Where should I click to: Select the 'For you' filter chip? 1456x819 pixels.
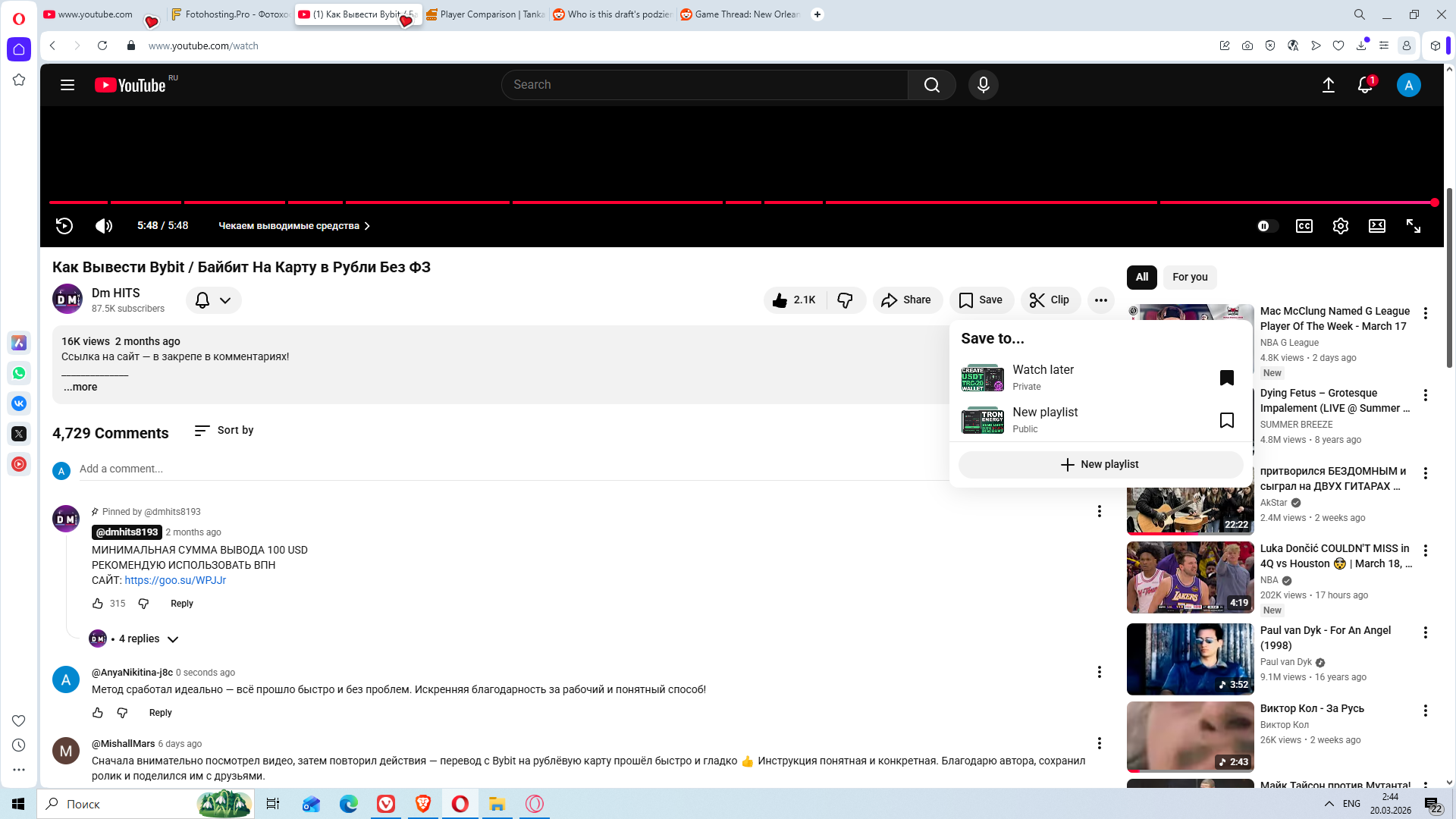pyautogui.click(x=1189, y=278)
